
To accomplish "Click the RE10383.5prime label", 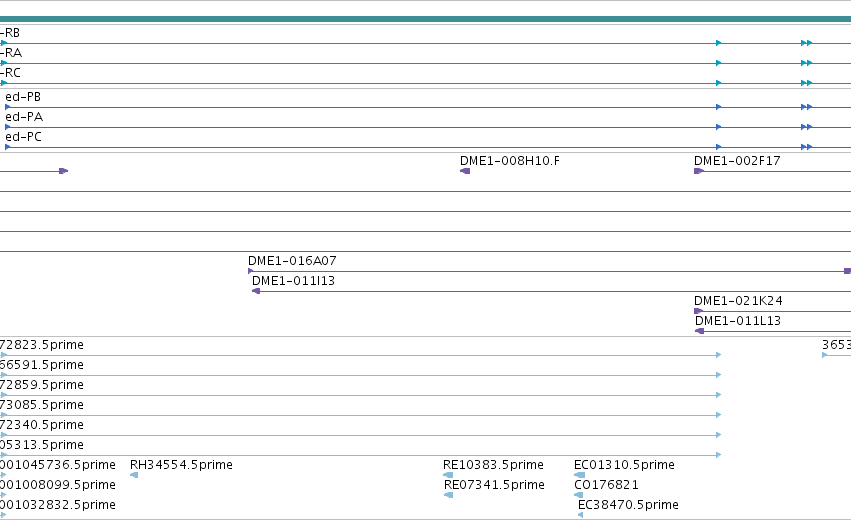I will pos(493,465).
